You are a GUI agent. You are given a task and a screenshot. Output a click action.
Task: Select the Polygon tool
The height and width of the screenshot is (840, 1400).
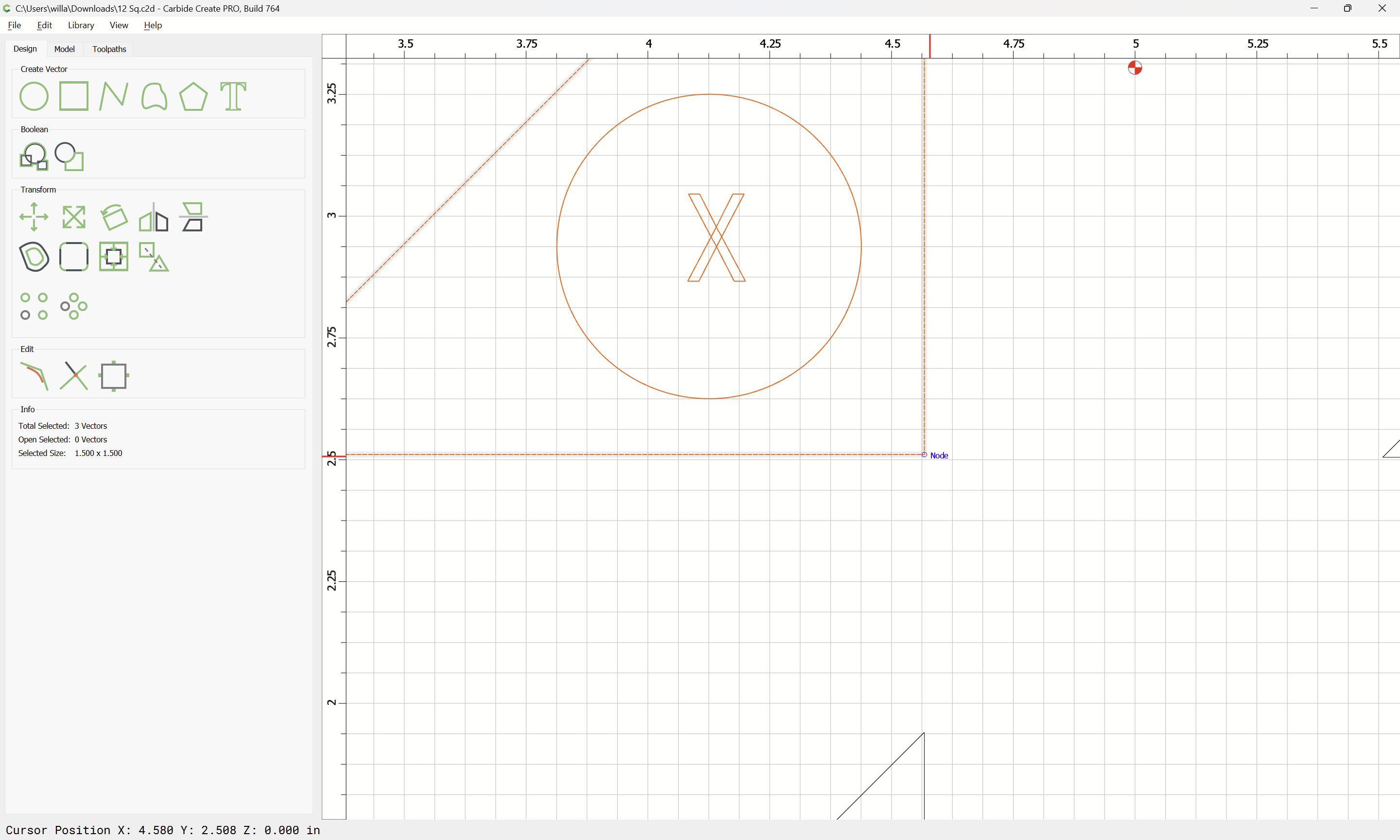tap(193, 96)
